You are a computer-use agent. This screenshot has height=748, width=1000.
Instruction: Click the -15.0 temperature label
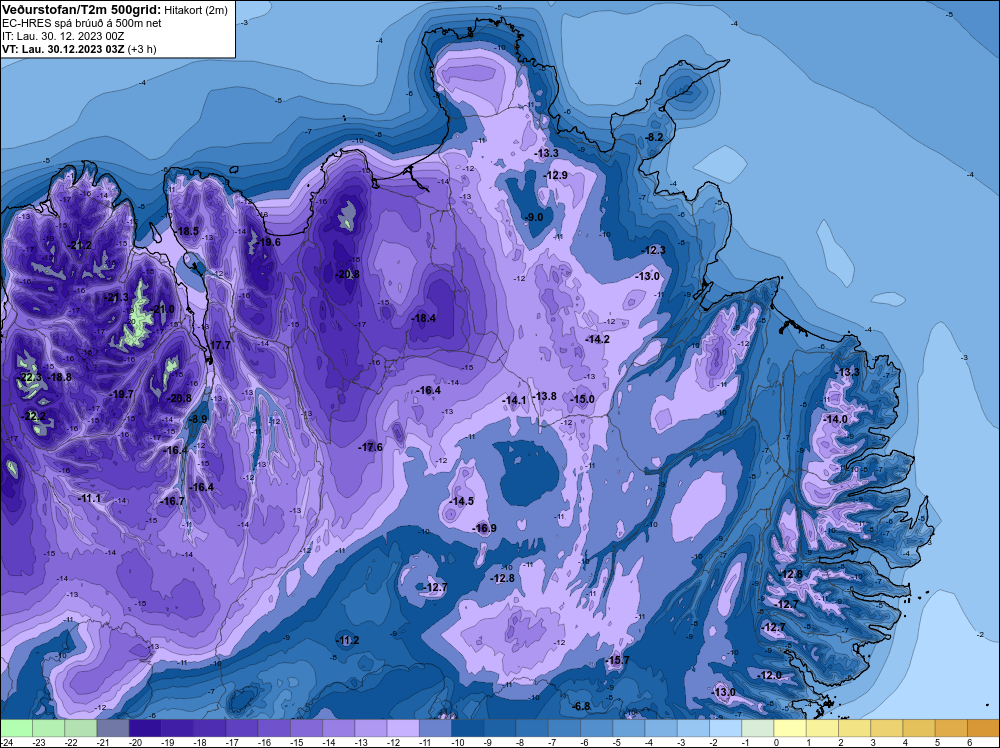click(583, 399)
